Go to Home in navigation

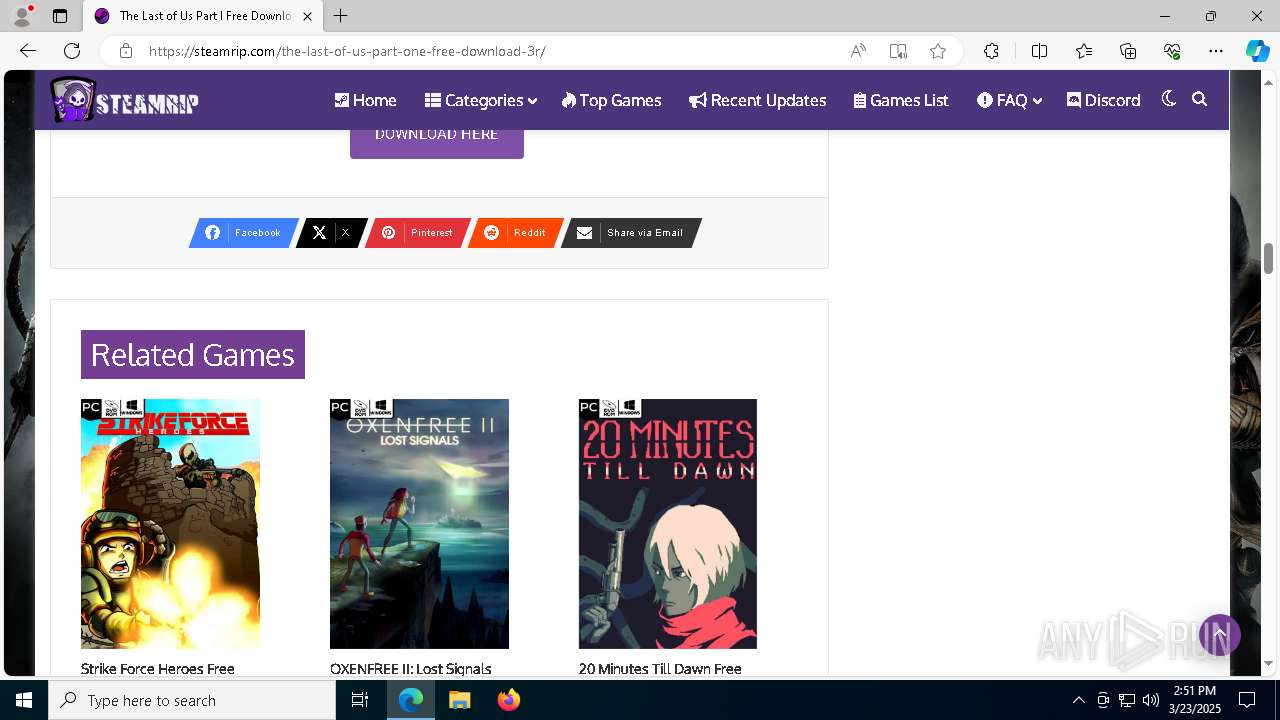365,100
